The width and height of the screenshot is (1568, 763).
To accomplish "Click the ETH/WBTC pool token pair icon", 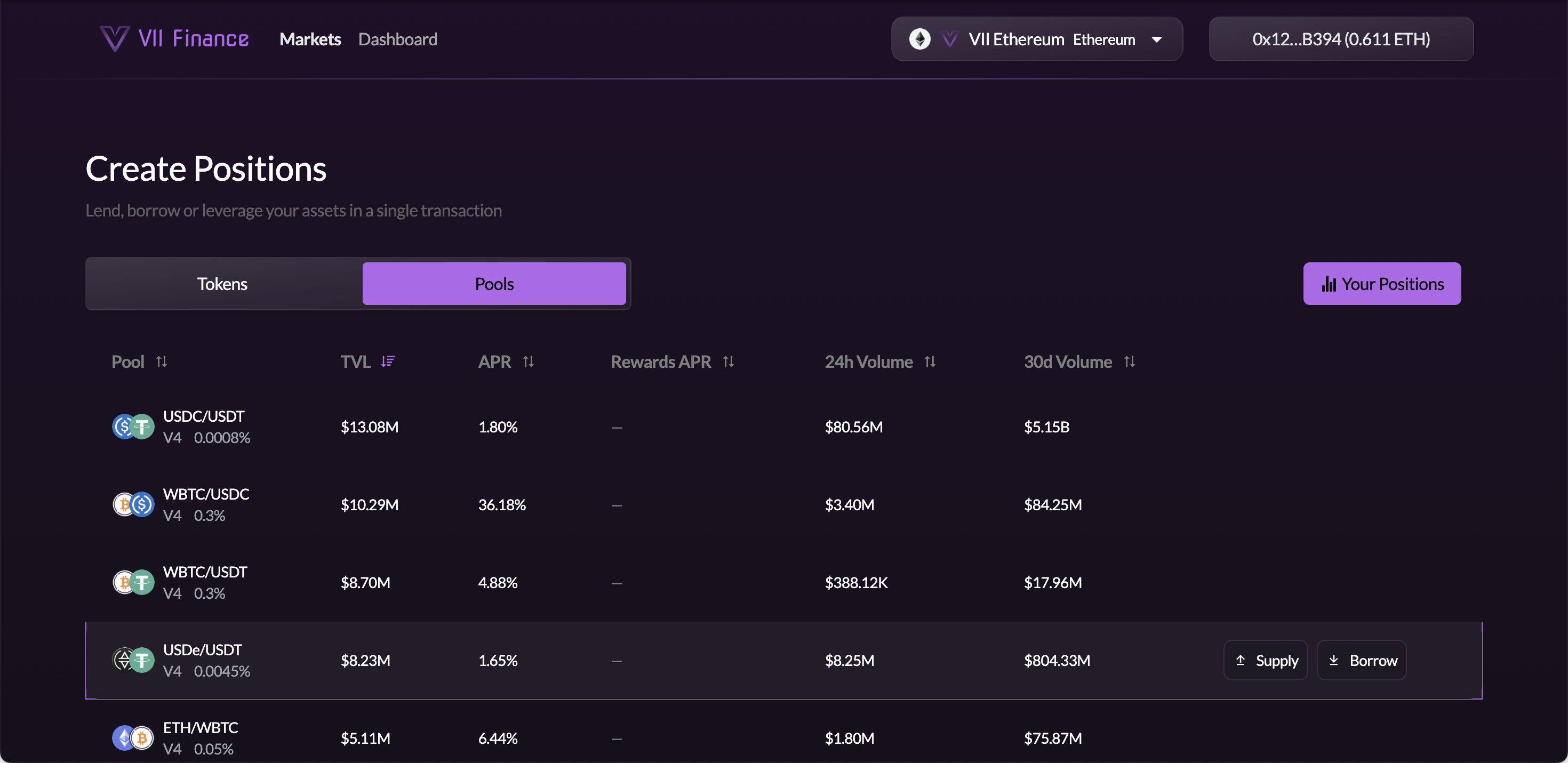I will pos(133,738).
